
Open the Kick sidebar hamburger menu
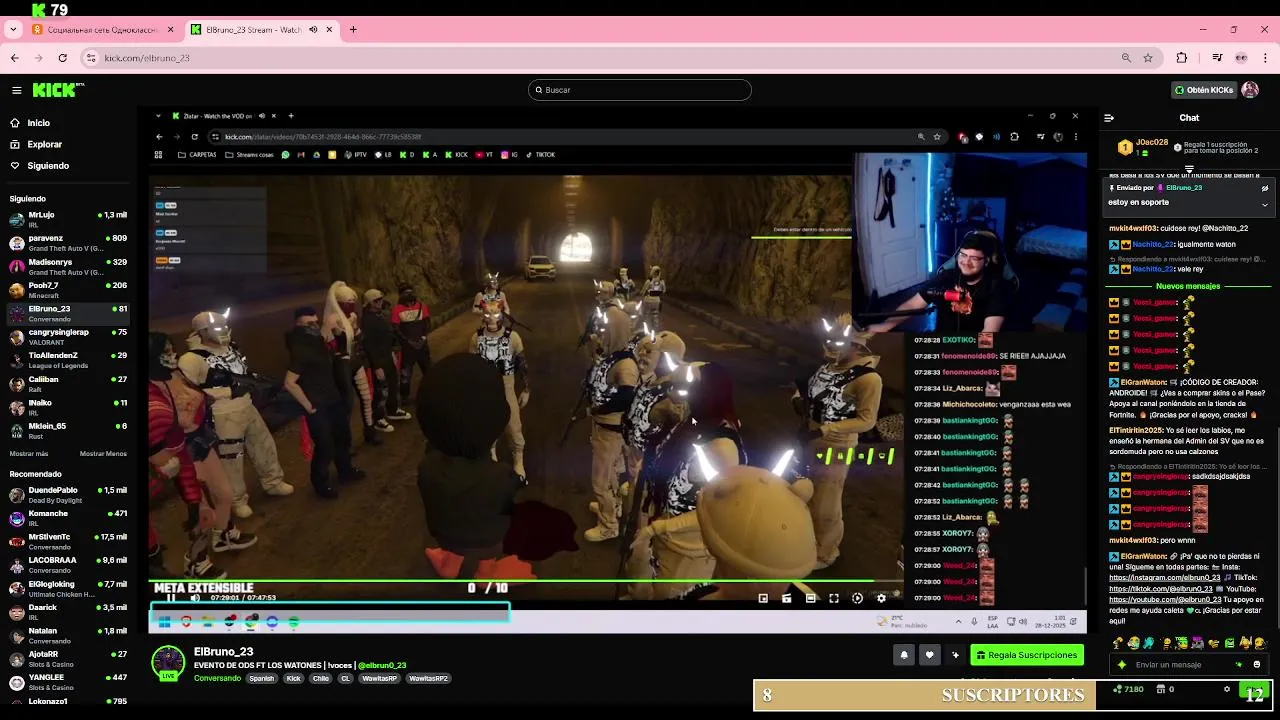(x=16, y=90)
